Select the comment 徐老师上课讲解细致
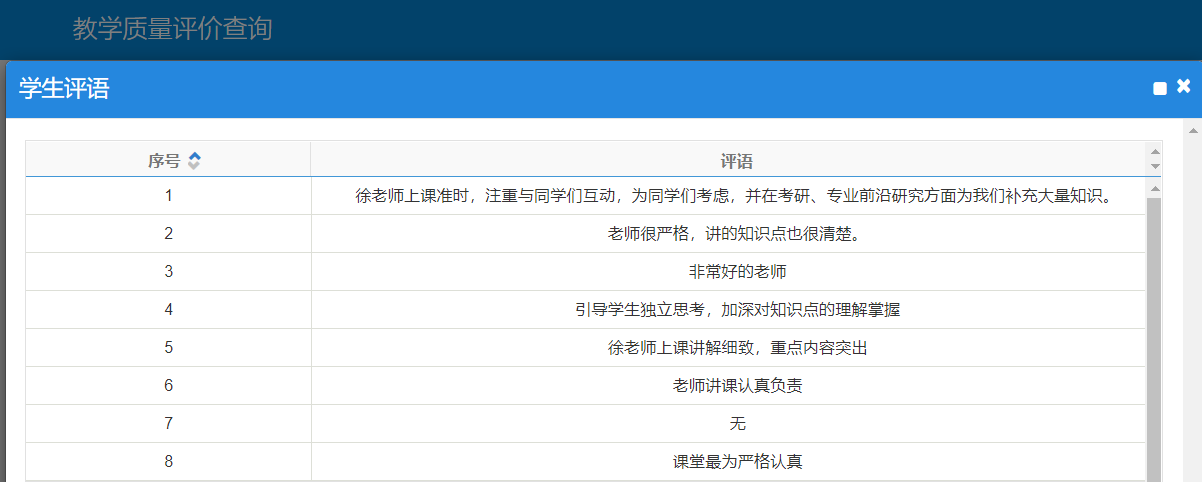 coord(735,348)
